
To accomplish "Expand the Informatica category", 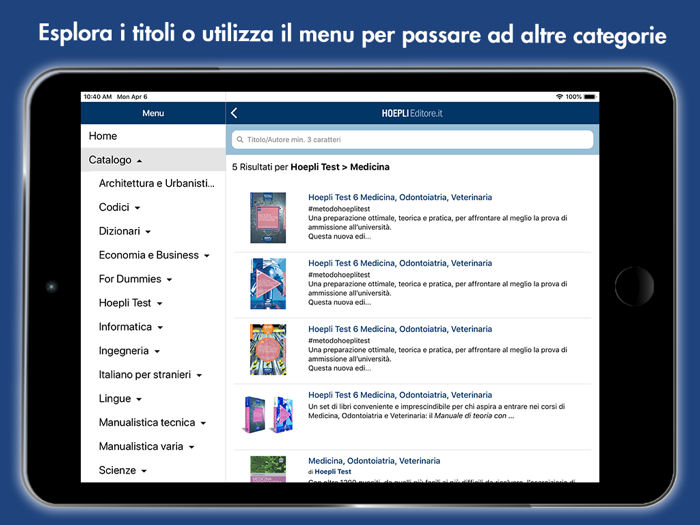I will (131, 327).
